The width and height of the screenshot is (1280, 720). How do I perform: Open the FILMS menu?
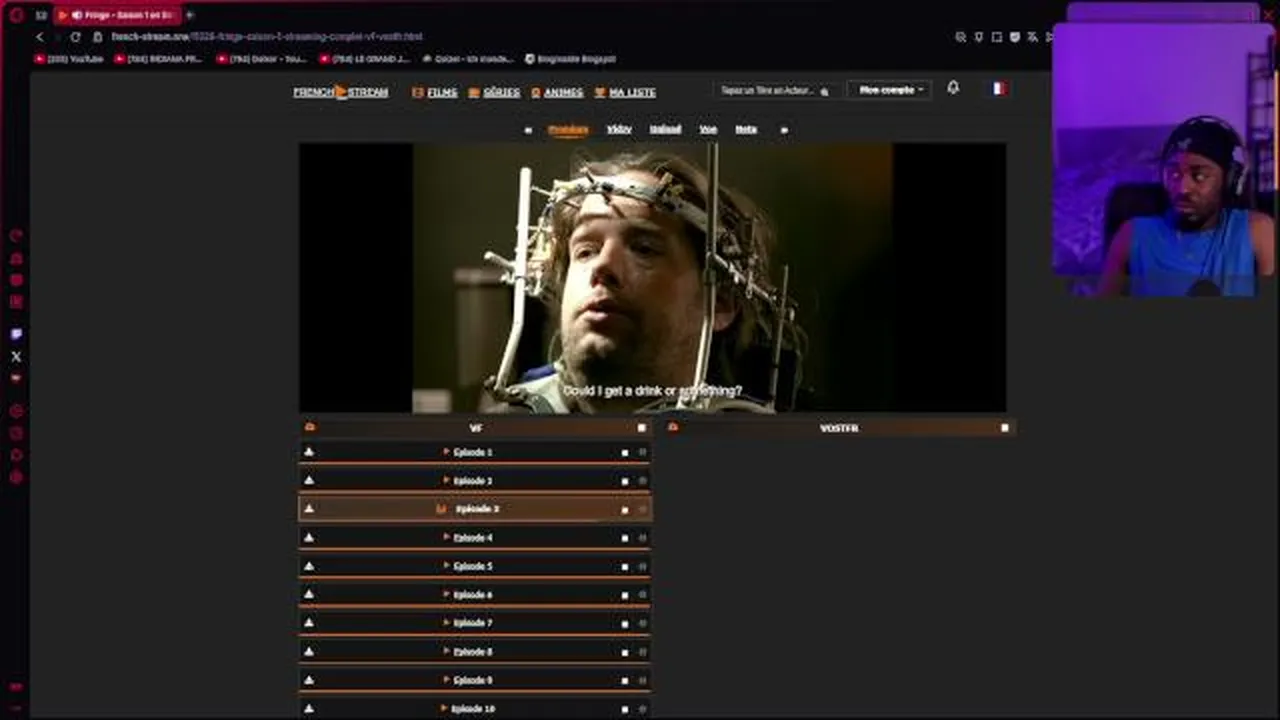click(x=435, y=92)
